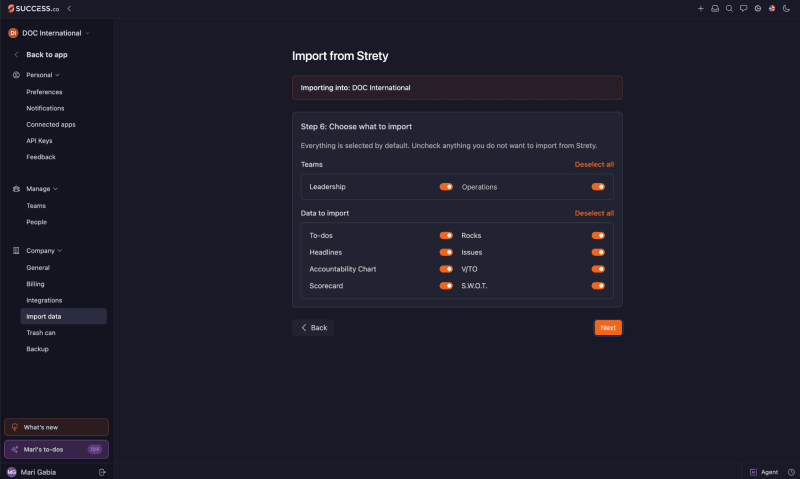Open the What's new panel
800x479 pixels.
click(x=56, y=427)
